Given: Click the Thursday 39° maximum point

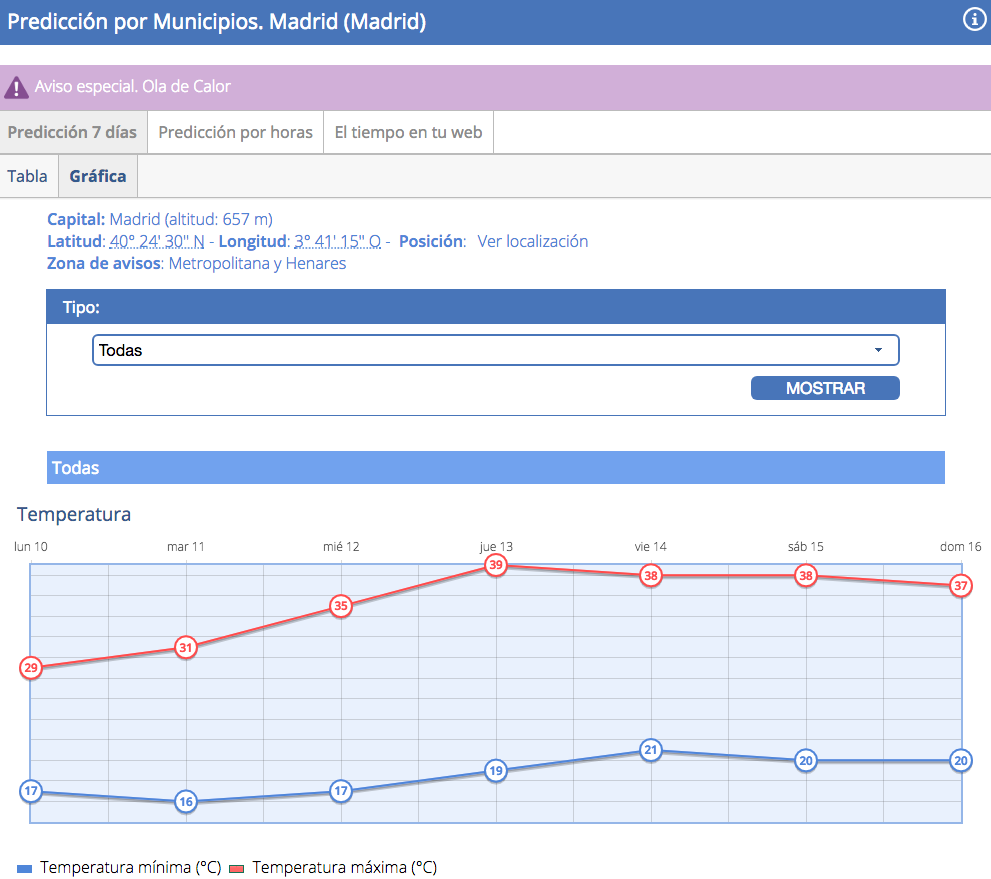Looking at the screenshot, I should pos(496,565).
